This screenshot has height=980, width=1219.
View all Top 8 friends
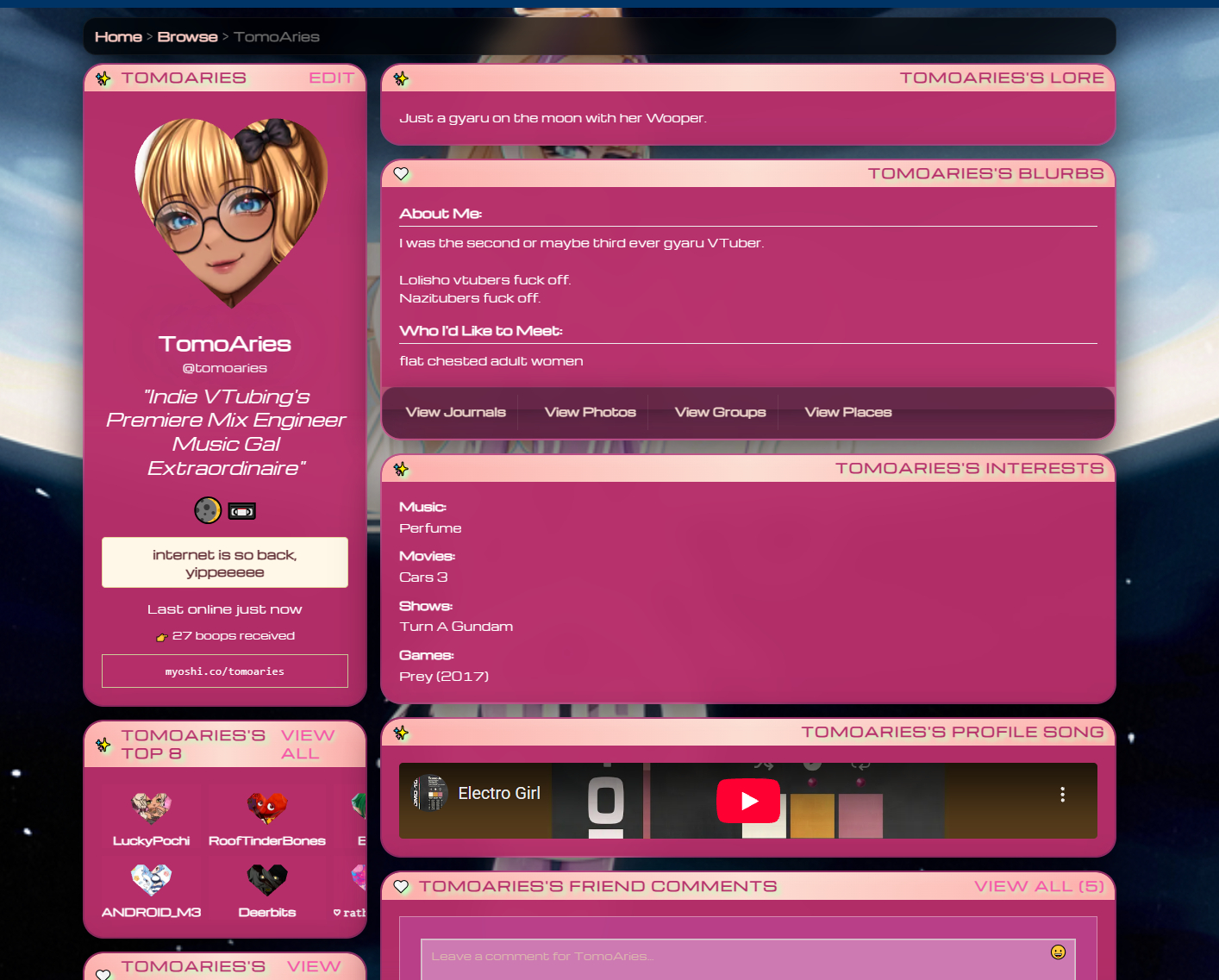(307, 744)
